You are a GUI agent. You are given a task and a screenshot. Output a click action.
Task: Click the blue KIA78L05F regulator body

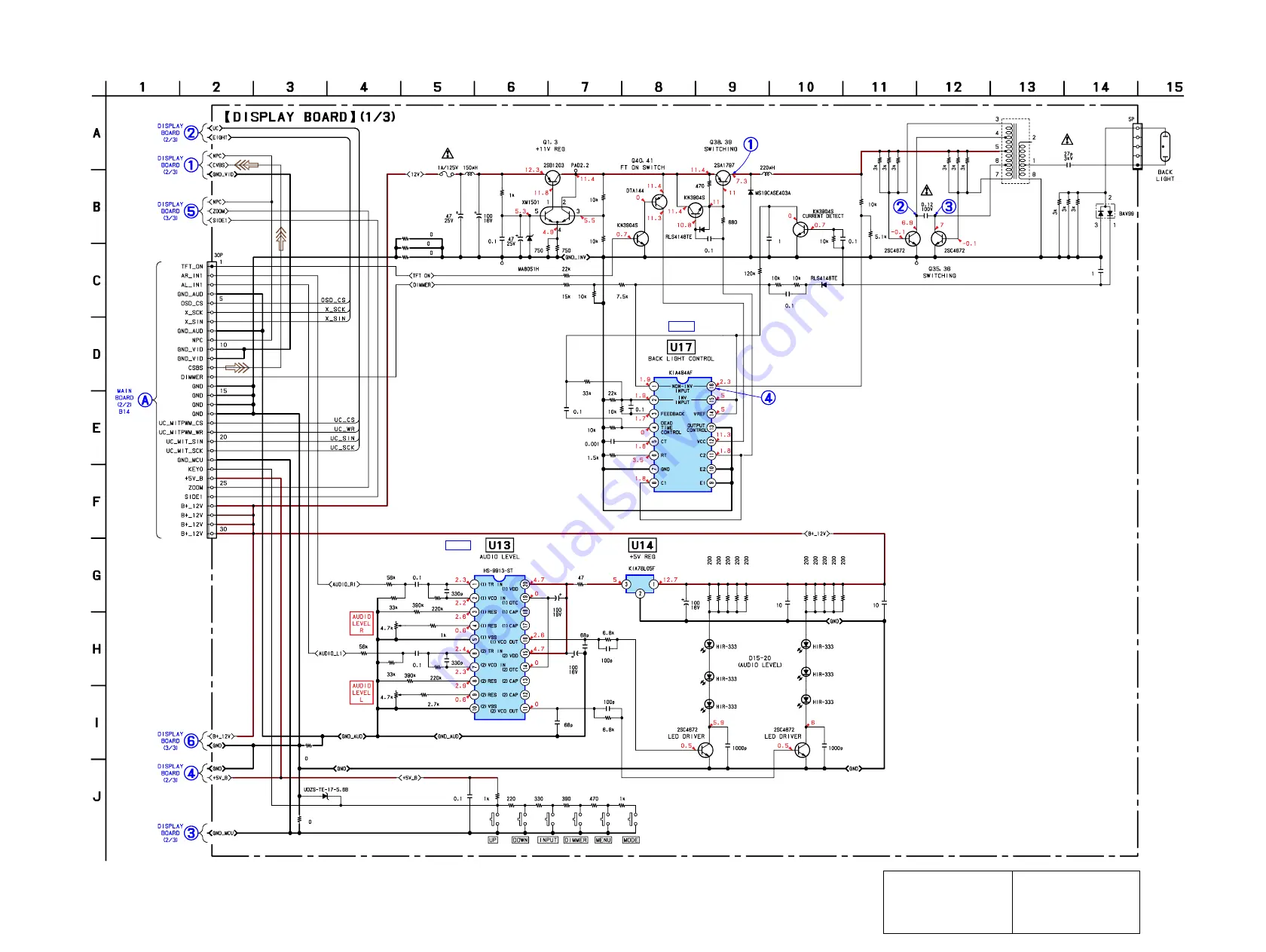640,583
